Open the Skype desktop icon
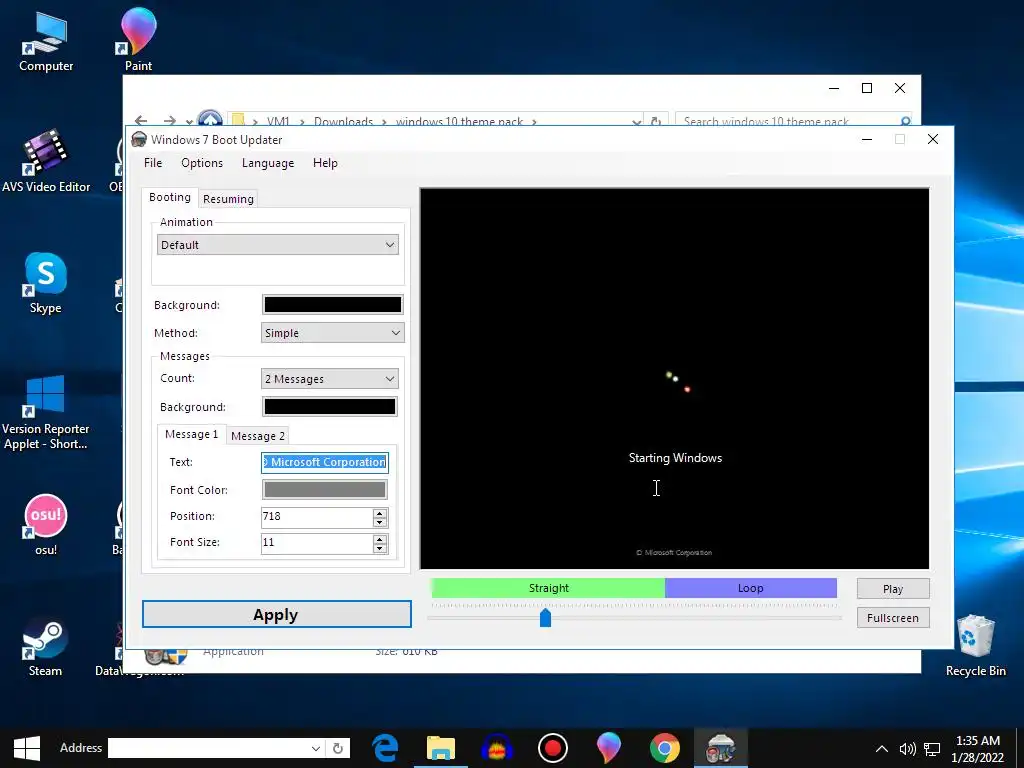 pos(45,283)
